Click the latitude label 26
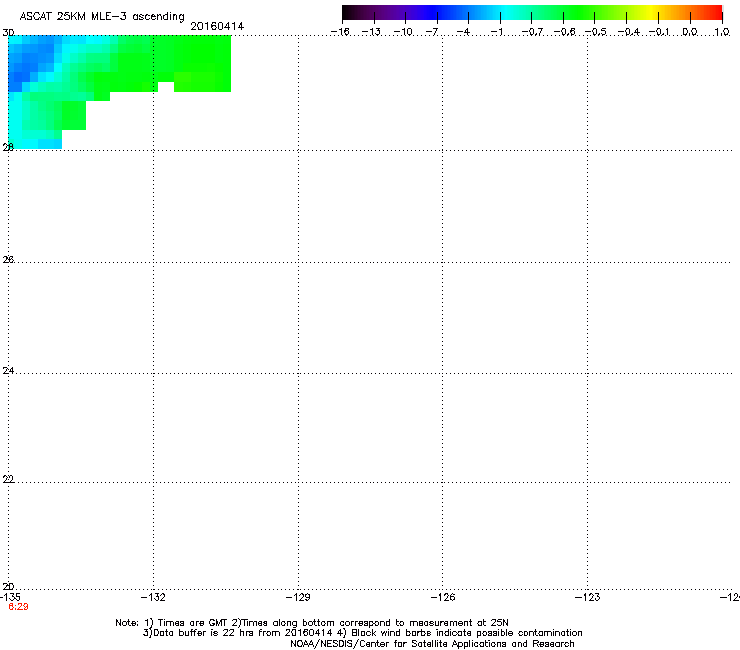Viewport: 740px width, 650px height. pos(8,259)
